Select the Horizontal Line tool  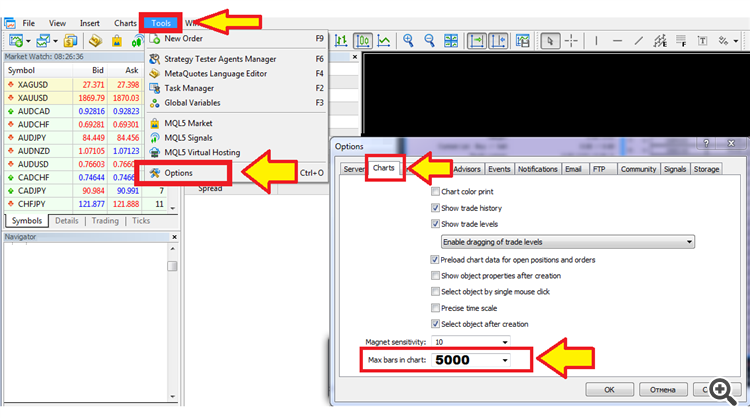618,41
